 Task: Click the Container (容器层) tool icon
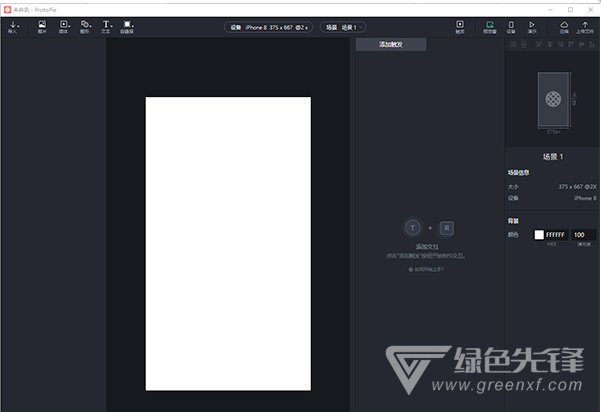click(128, 26)
